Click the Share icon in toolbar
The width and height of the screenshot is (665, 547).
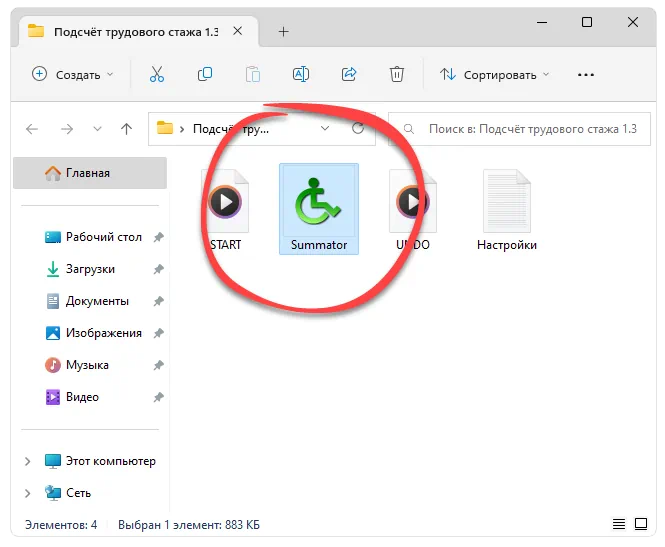click(x=349, y=74)
